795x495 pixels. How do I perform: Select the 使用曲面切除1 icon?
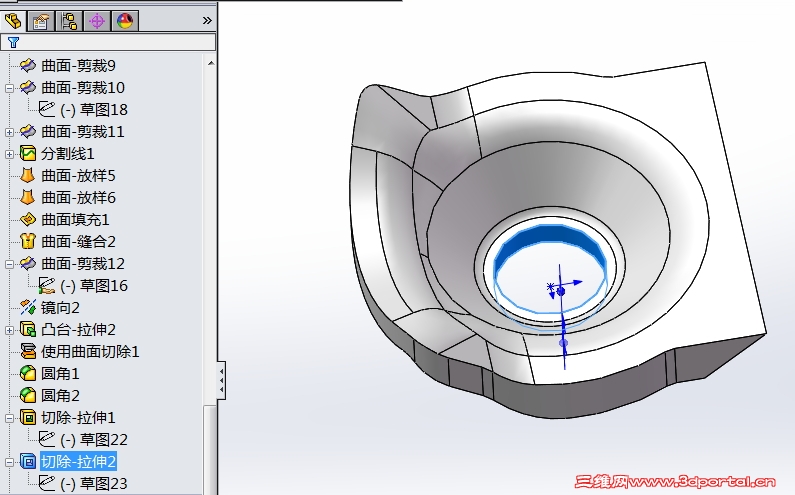coord(27,351)
